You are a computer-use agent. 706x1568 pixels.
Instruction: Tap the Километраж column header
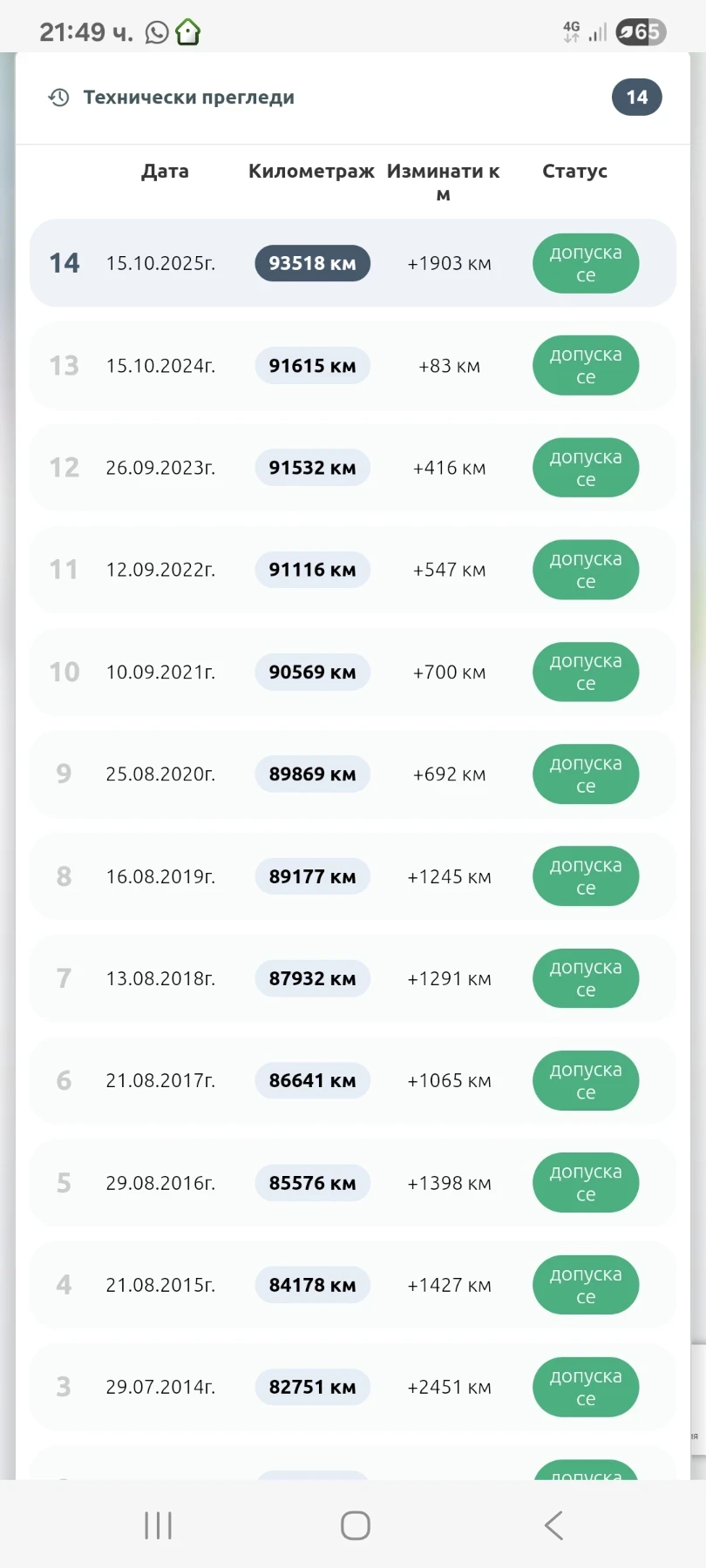[x=311, y=172]
